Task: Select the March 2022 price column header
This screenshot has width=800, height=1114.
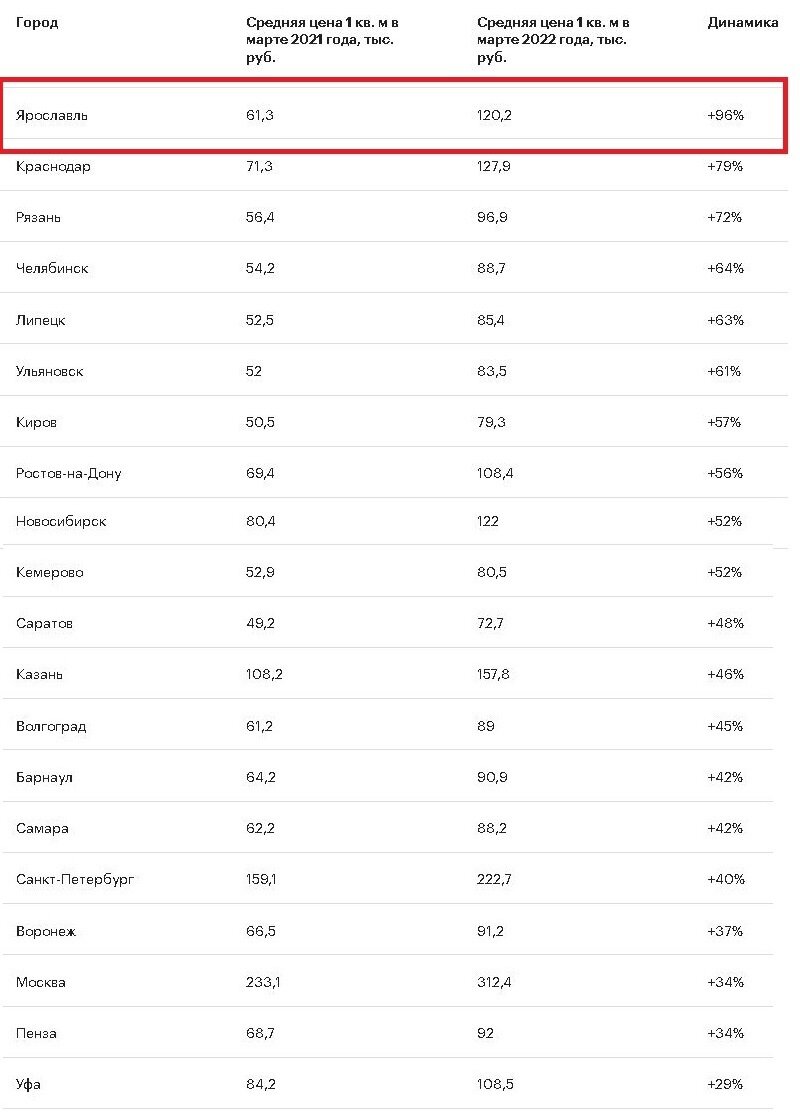Action: pyautogui.click(x=553, y=40)
